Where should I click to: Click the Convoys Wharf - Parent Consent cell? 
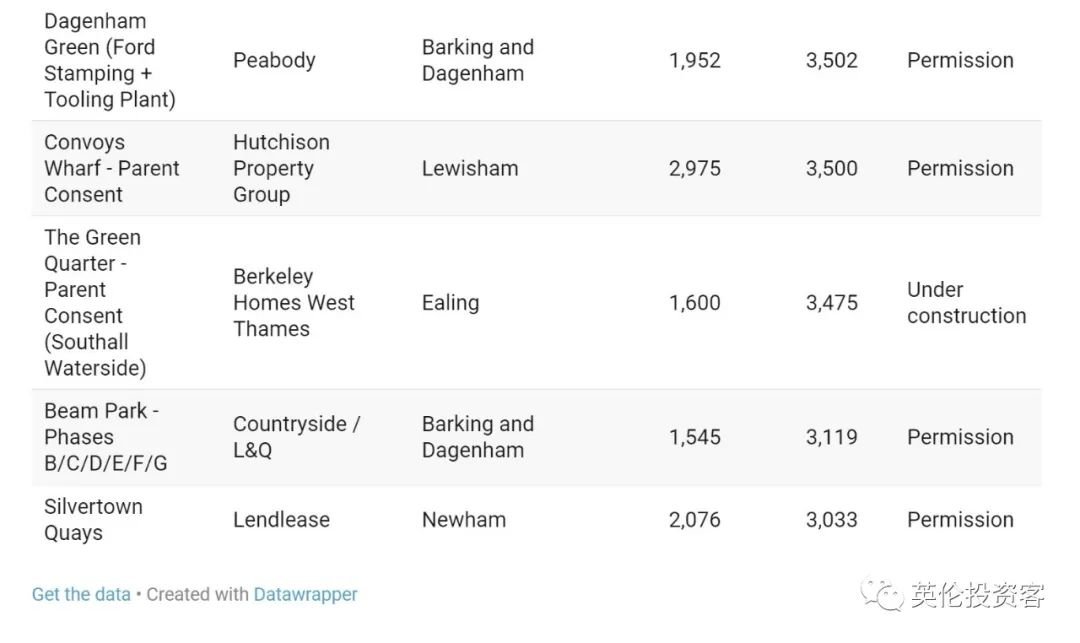[x=112, y=168]
